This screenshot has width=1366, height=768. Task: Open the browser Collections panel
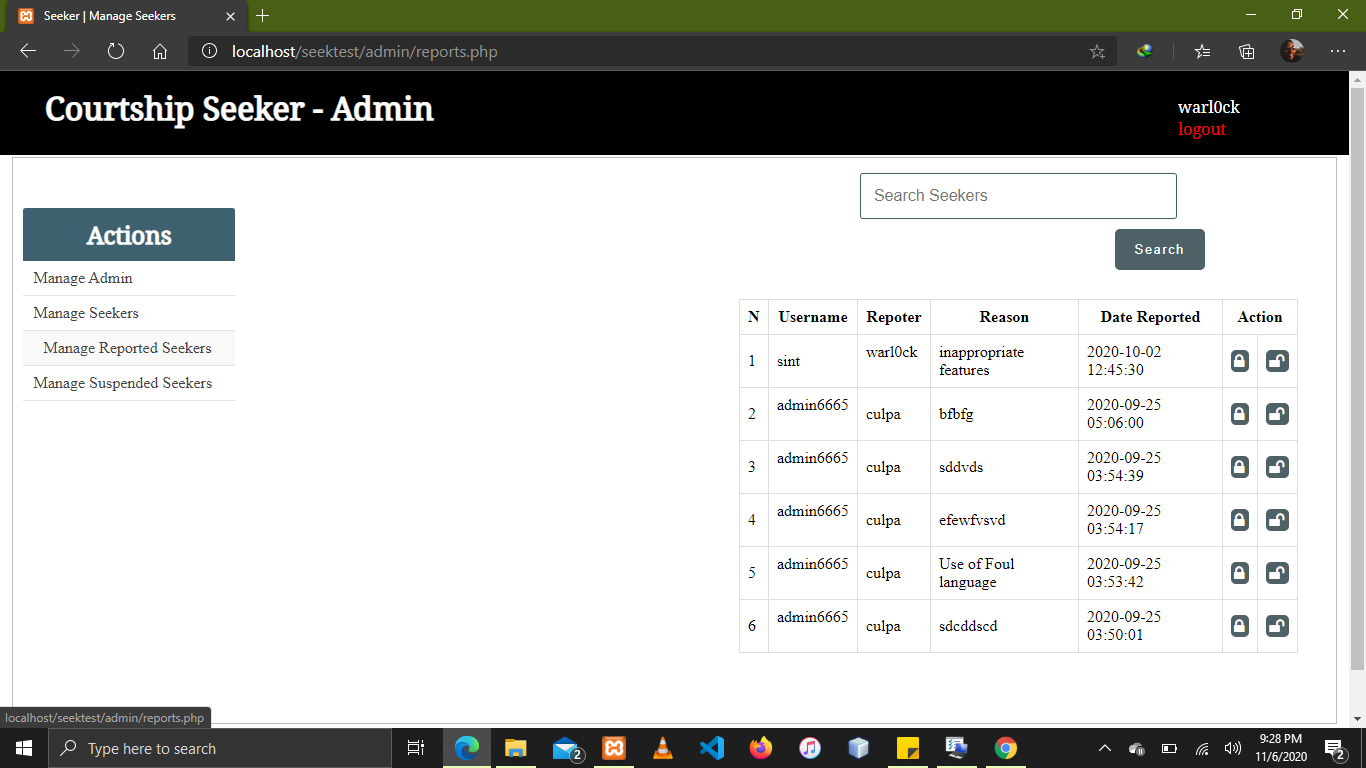click(x=1247, y=51)
